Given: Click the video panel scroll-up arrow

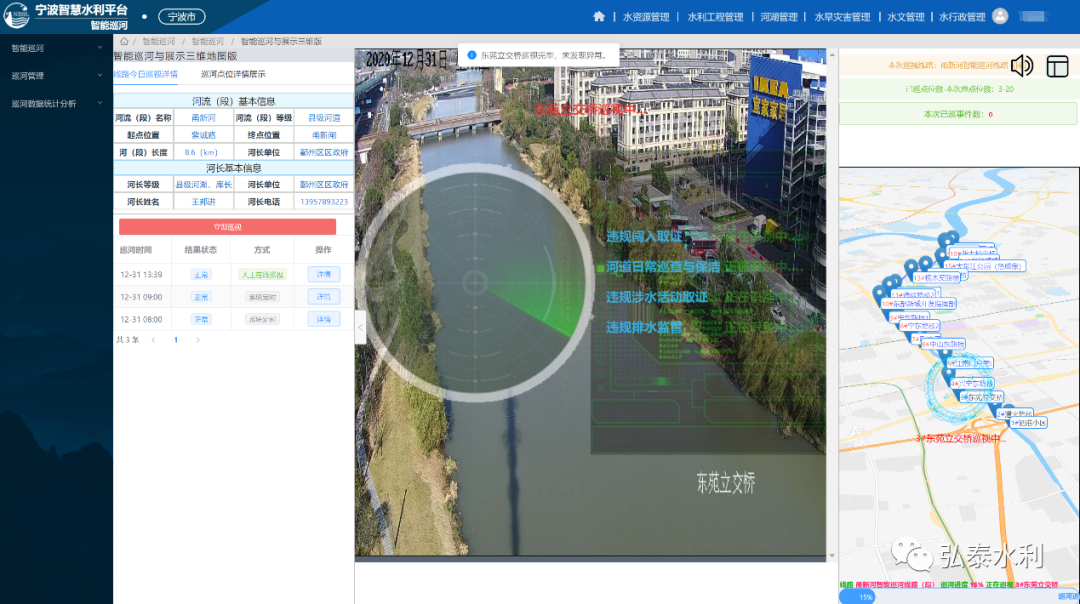Looking at the screenshot, I should point(832,54).
